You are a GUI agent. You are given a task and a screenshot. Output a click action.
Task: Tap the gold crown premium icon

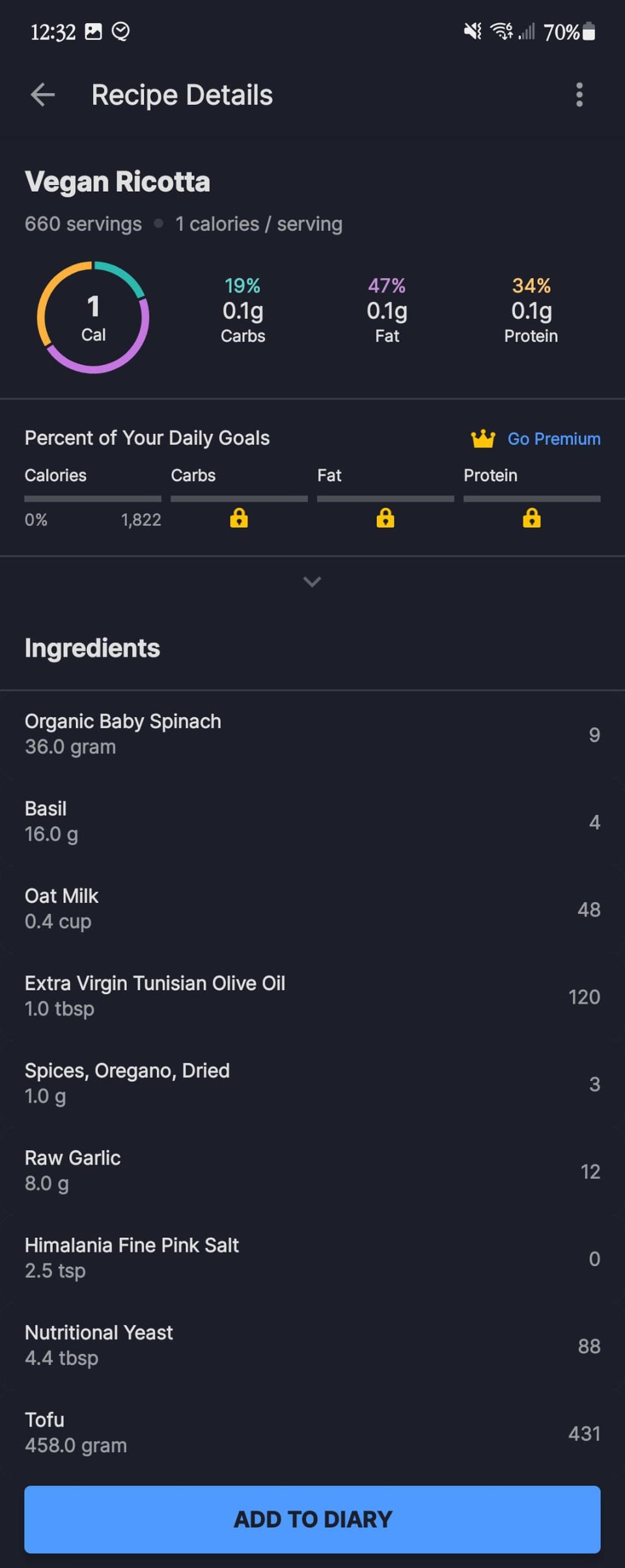click(483, 439)
